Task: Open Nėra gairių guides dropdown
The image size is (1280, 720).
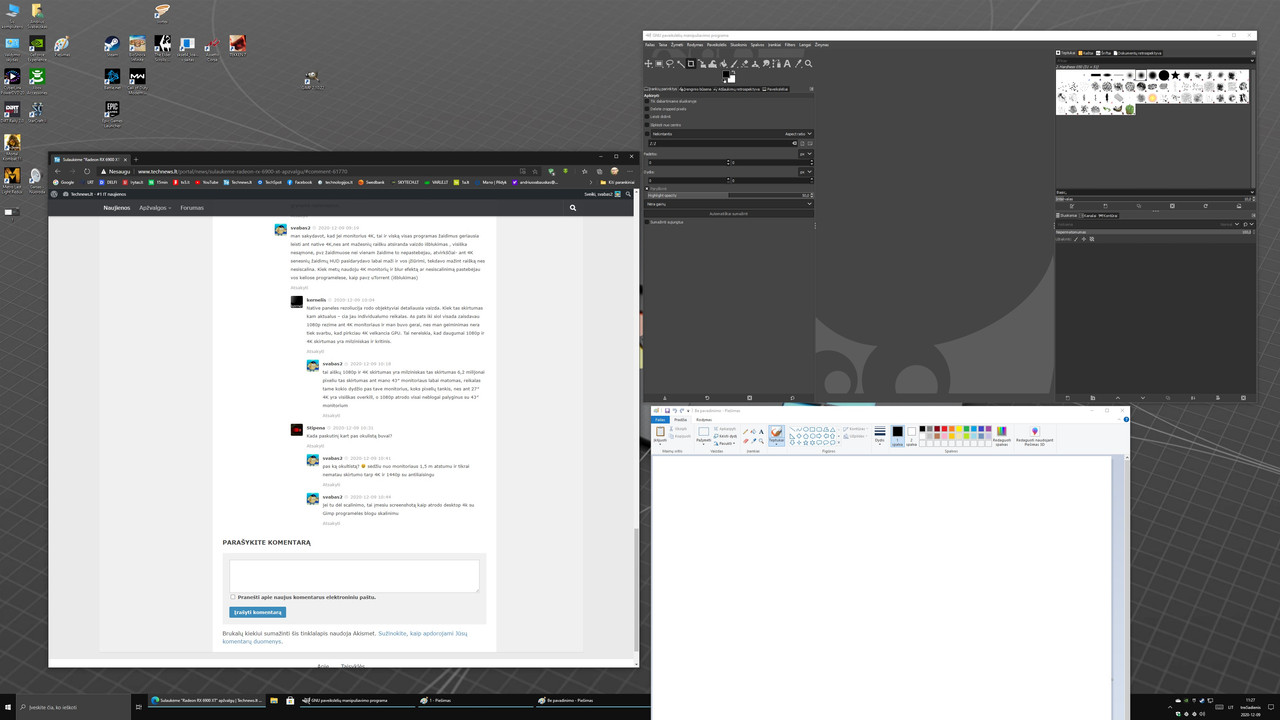Action: pyautogui.click(x=729, y=204)
